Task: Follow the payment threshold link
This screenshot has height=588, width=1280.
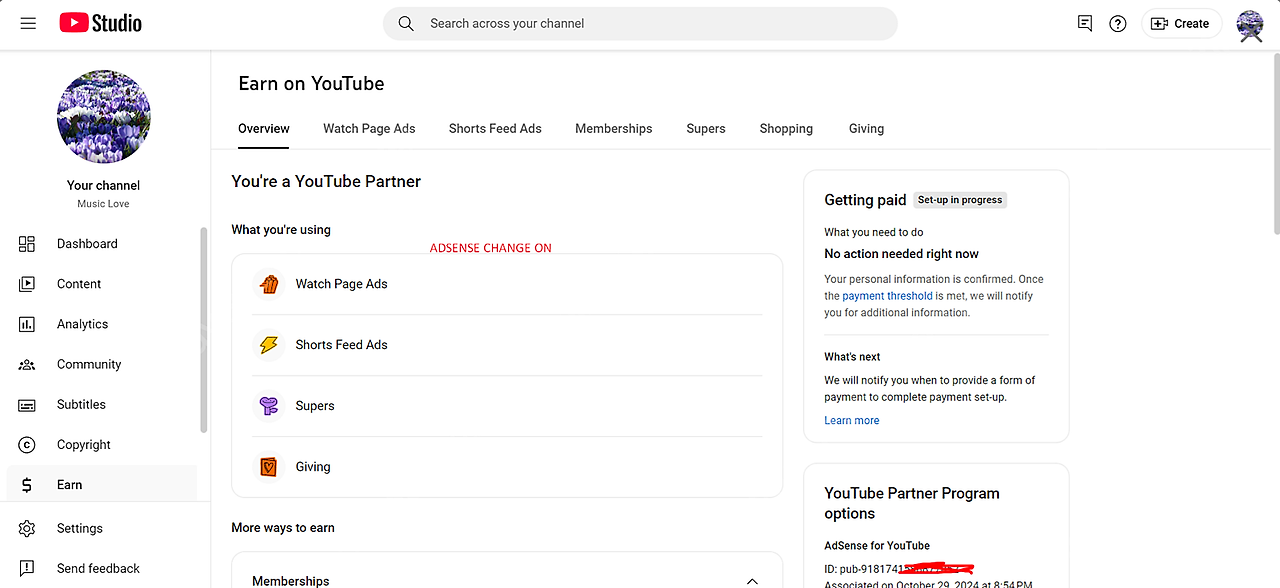Action: (x=887, y=296)
